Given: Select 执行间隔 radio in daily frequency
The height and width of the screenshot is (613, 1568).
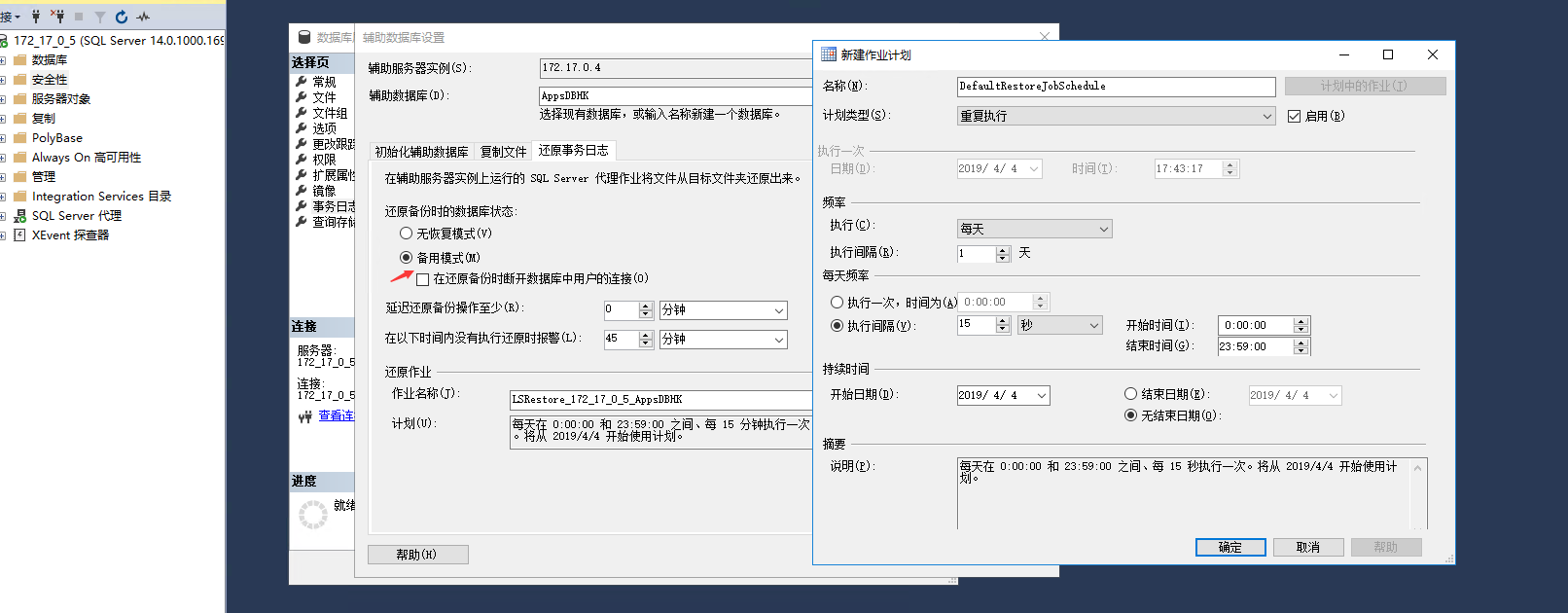Looking at the screenshot, I should pyautogui.click(x=837, y=326).
